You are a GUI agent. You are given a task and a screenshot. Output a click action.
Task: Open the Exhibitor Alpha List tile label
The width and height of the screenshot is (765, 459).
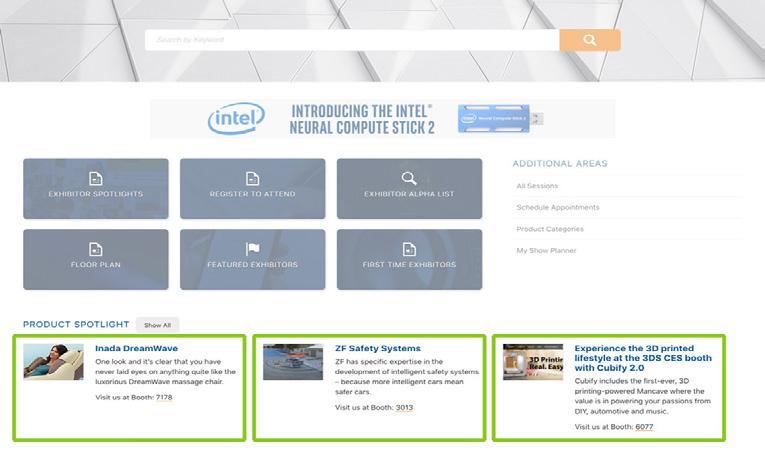pos(409,194)
